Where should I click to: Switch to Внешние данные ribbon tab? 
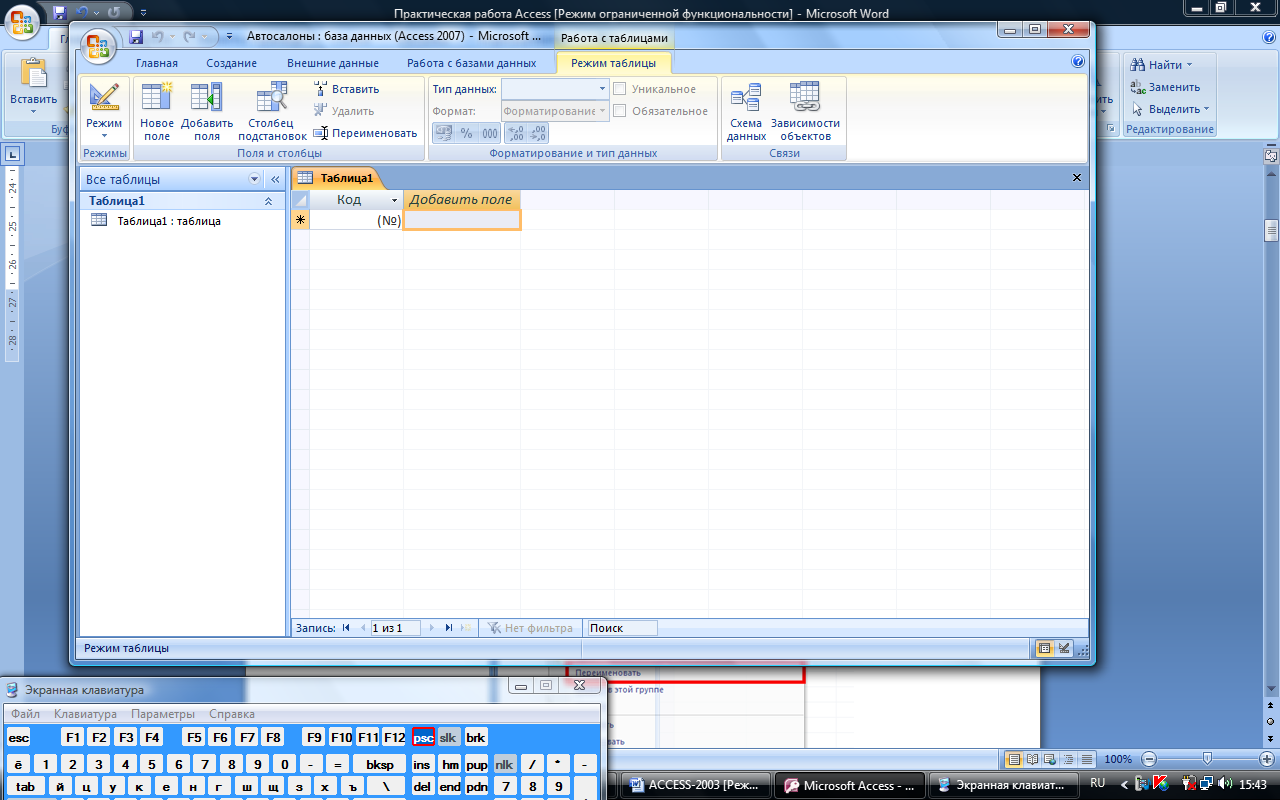pyautogui.click(x=333, y=63)
